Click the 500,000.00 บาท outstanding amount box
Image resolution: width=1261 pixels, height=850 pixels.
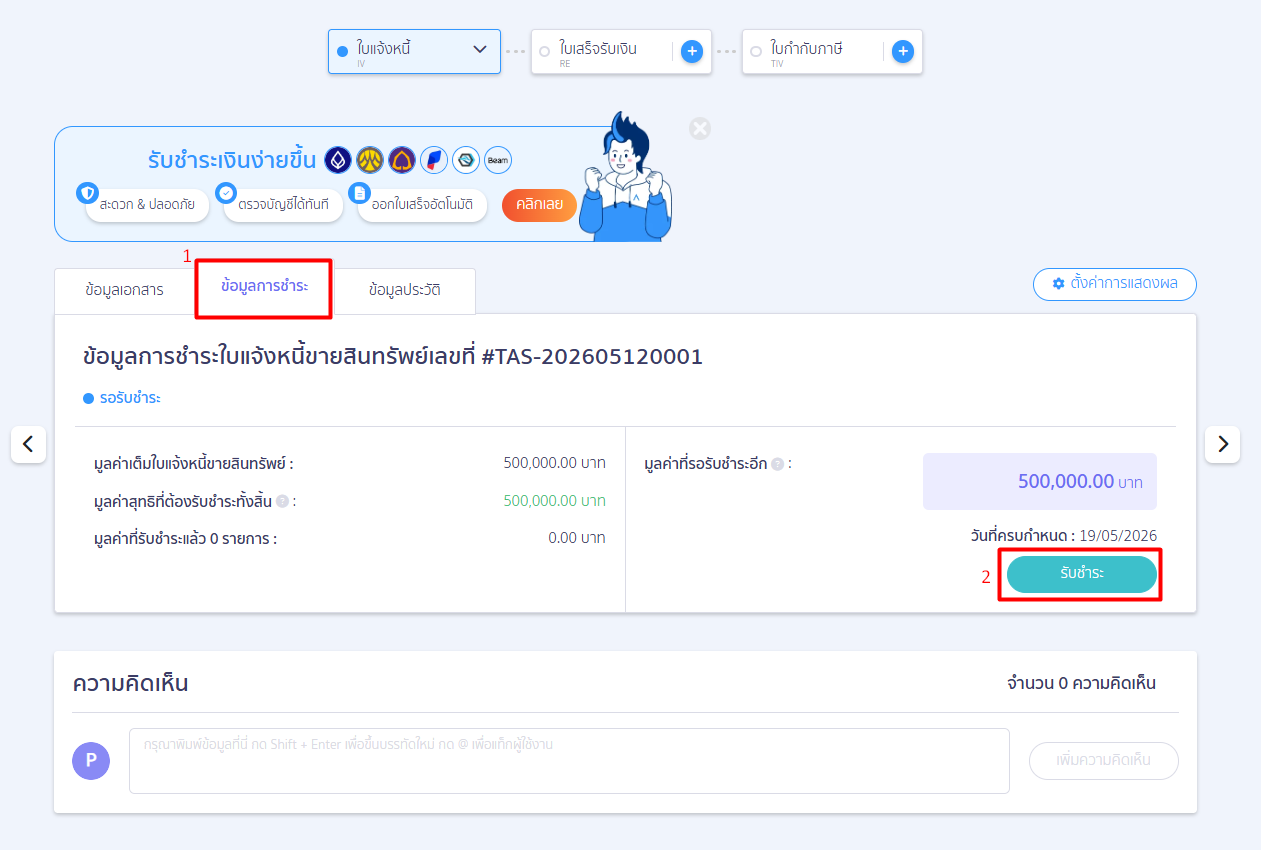coord(1040,482)
